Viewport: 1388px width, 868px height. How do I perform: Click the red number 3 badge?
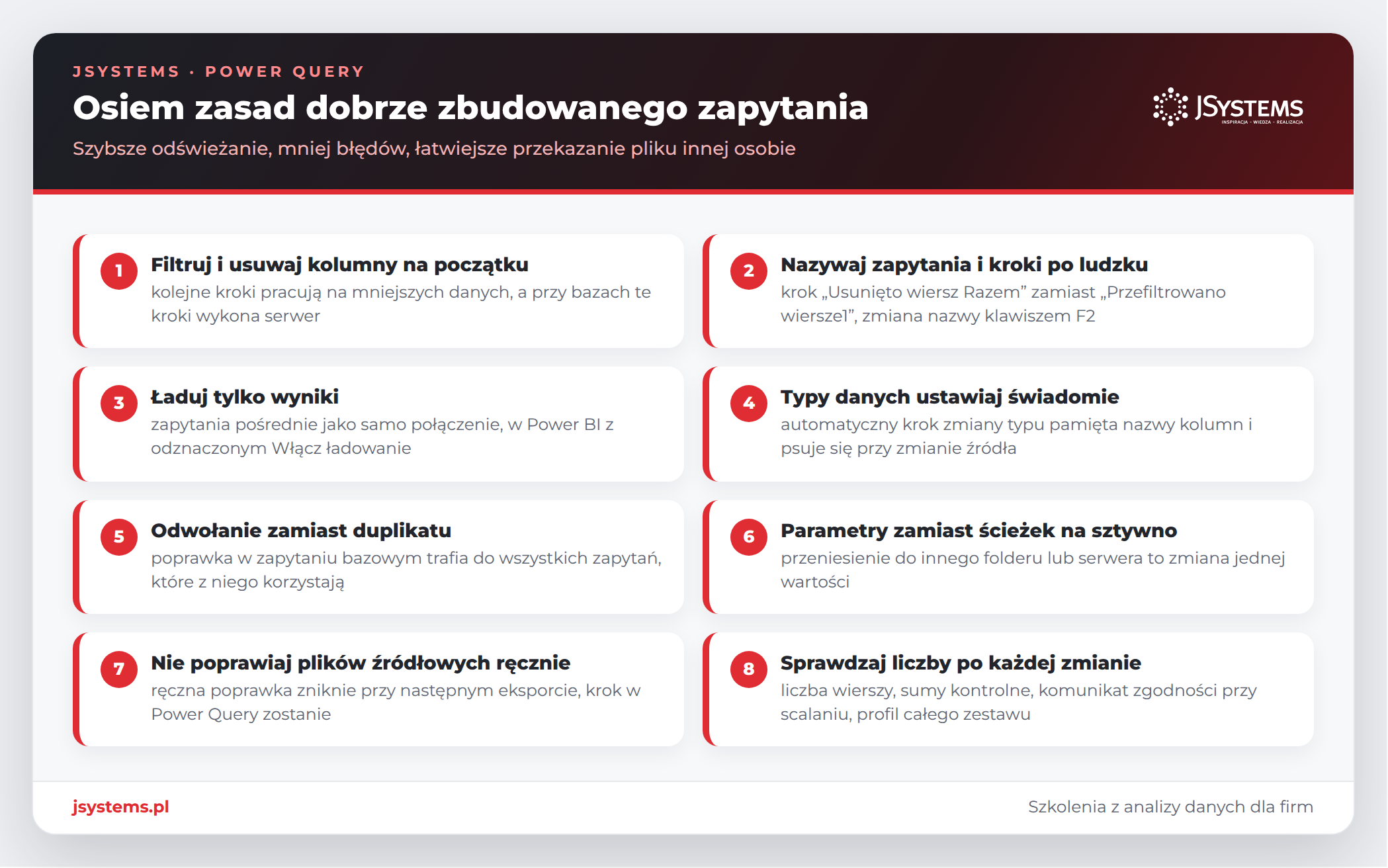pos(119,403)
